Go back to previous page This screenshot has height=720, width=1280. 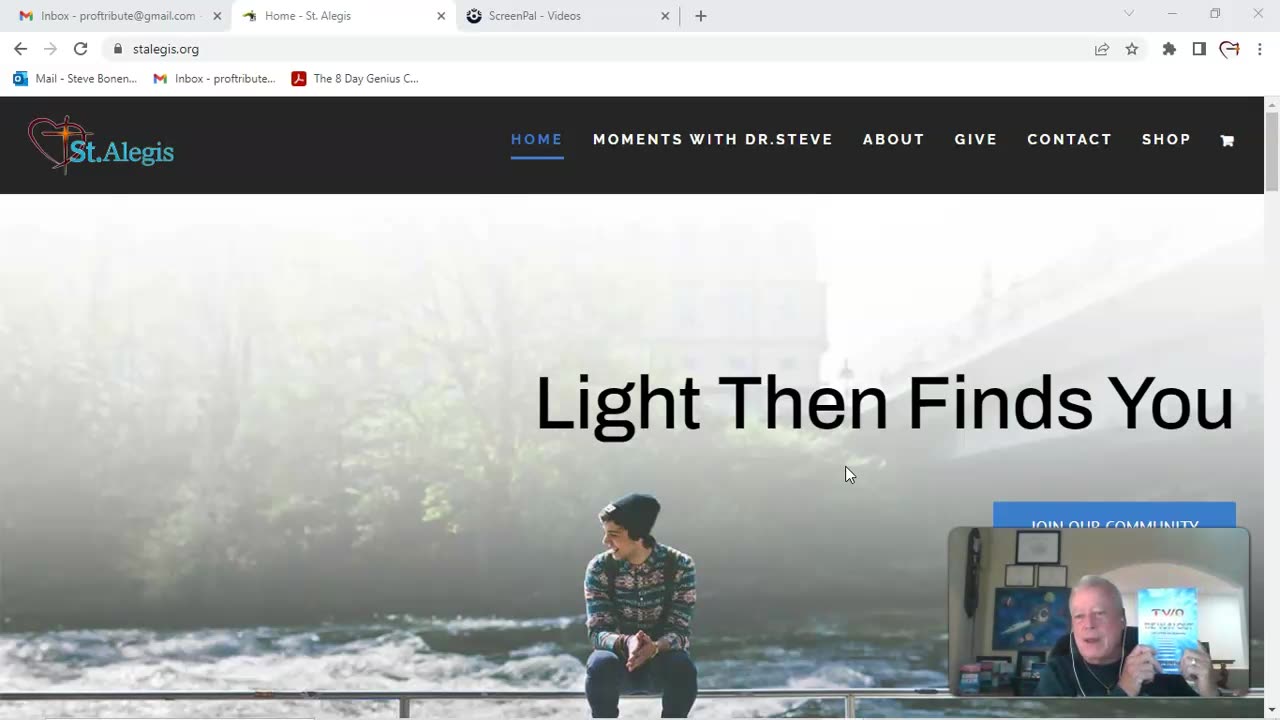(x=20, y=49)
